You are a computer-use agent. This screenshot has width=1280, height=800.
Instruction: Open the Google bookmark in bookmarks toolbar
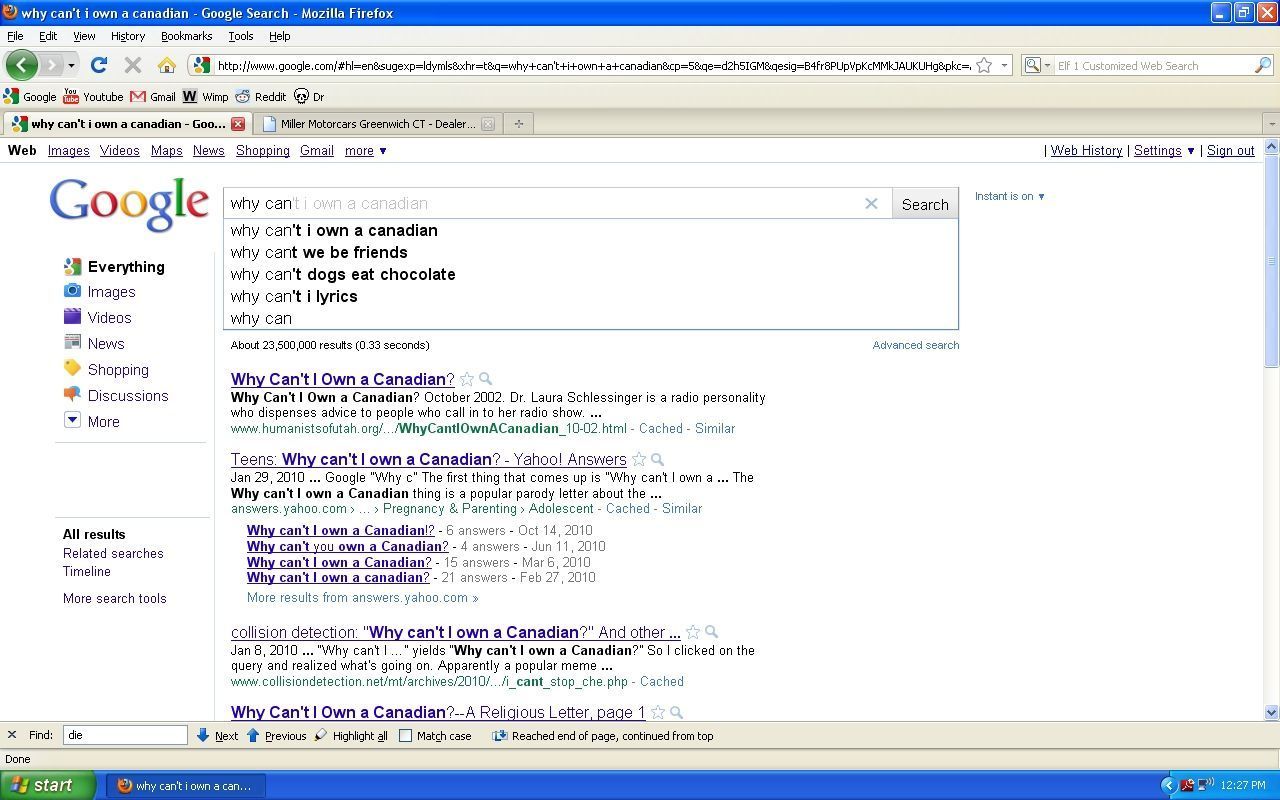(x=30, y=97)
